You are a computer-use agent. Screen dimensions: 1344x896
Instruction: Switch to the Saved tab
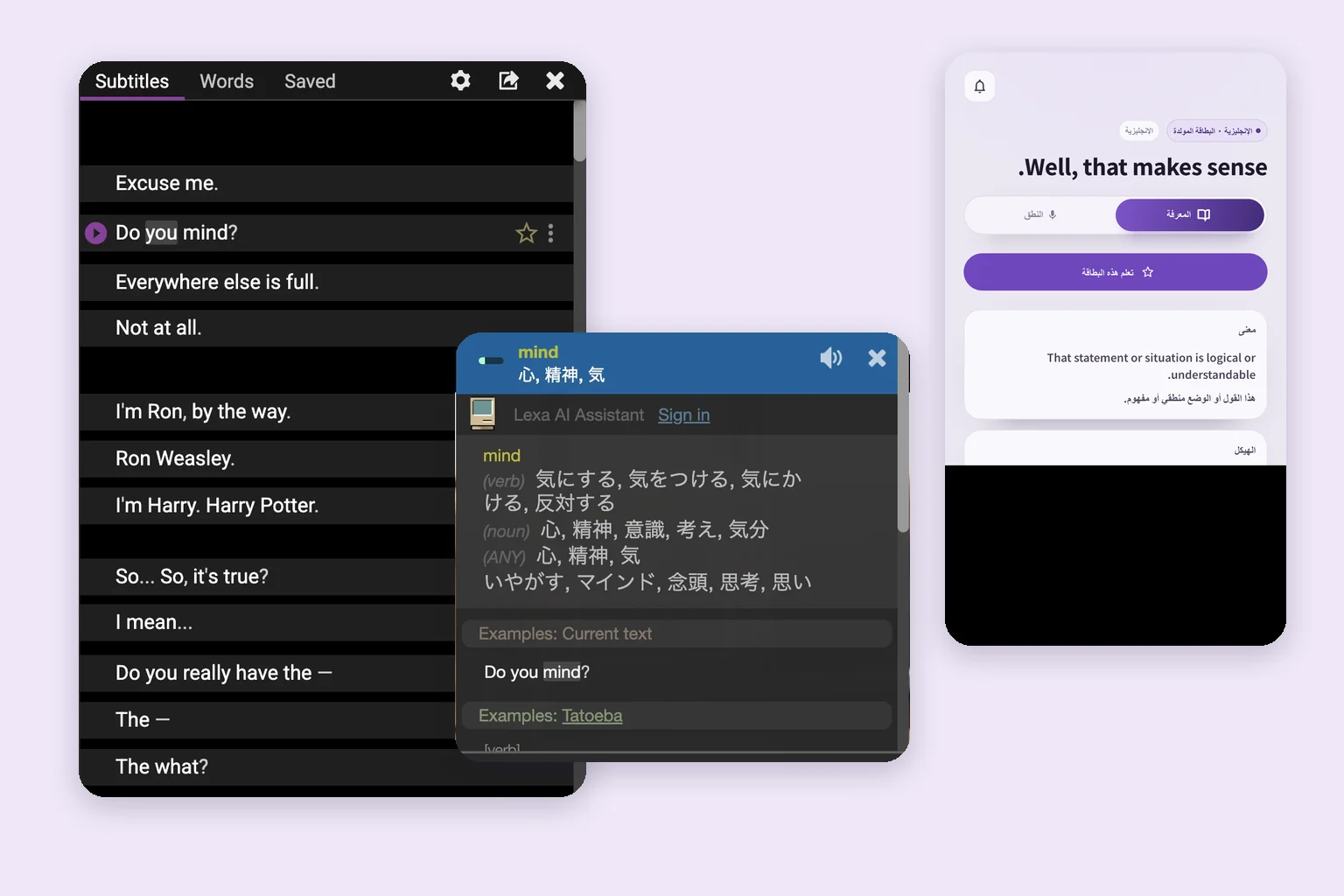pyautogui.click(x=310, y=81)
